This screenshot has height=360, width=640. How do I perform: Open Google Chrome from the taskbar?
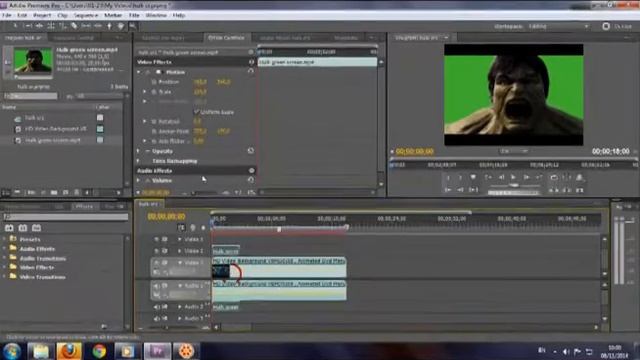99,351
